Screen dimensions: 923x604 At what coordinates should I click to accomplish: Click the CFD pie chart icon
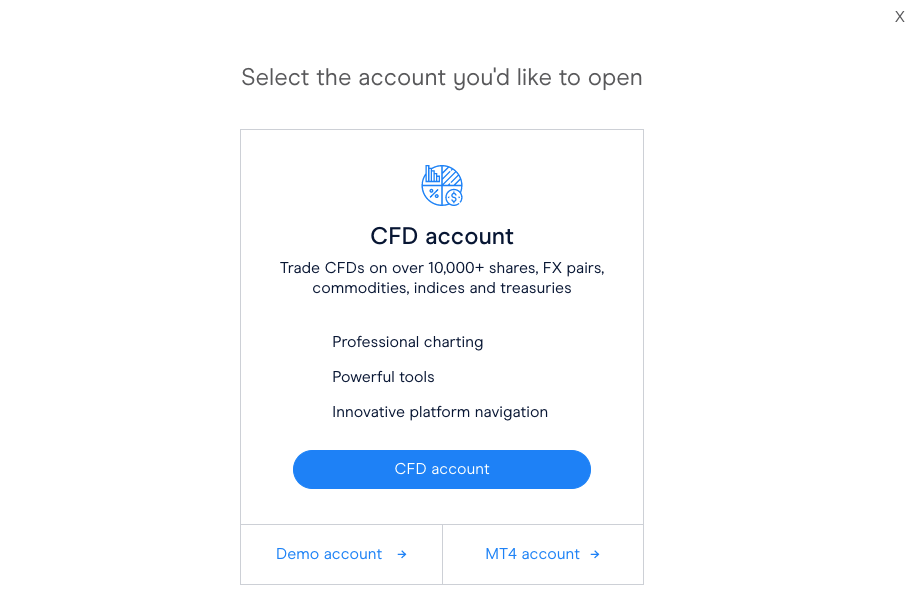(x=442, y=185)
